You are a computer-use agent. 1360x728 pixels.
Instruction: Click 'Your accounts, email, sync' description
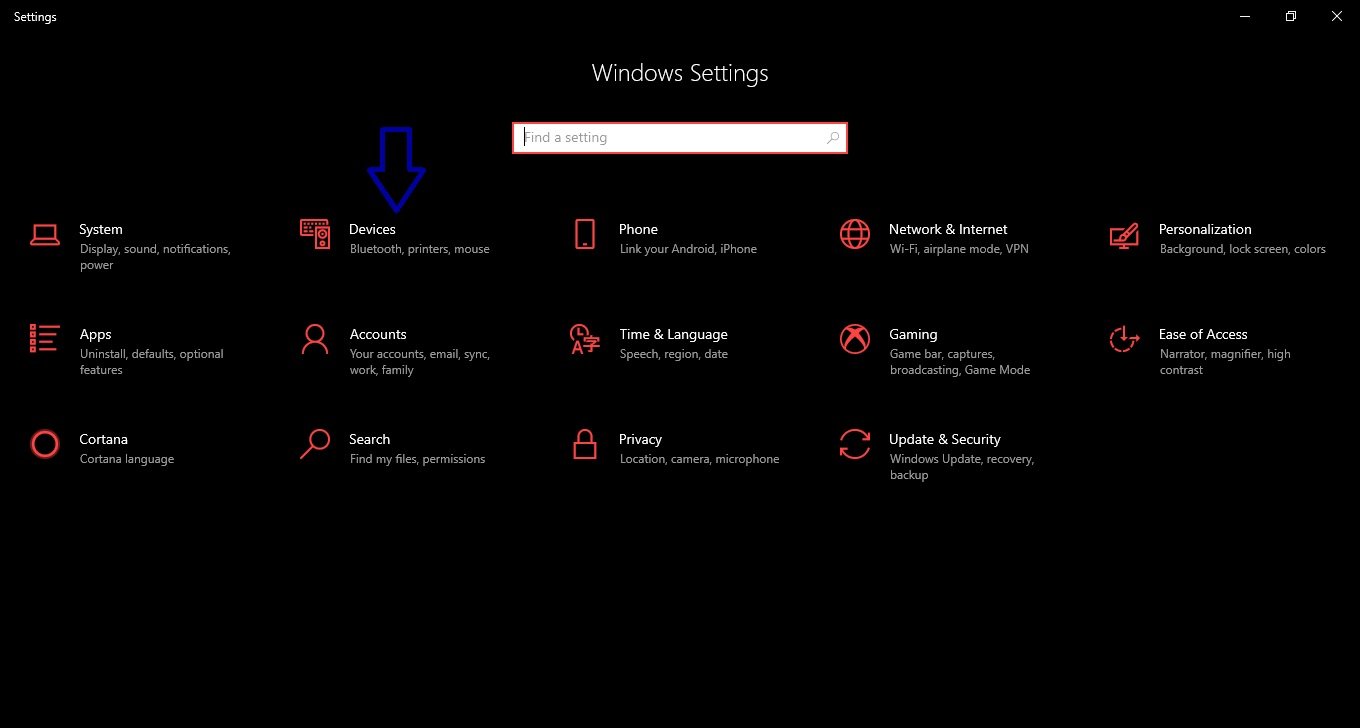click(x=419, y=362)
